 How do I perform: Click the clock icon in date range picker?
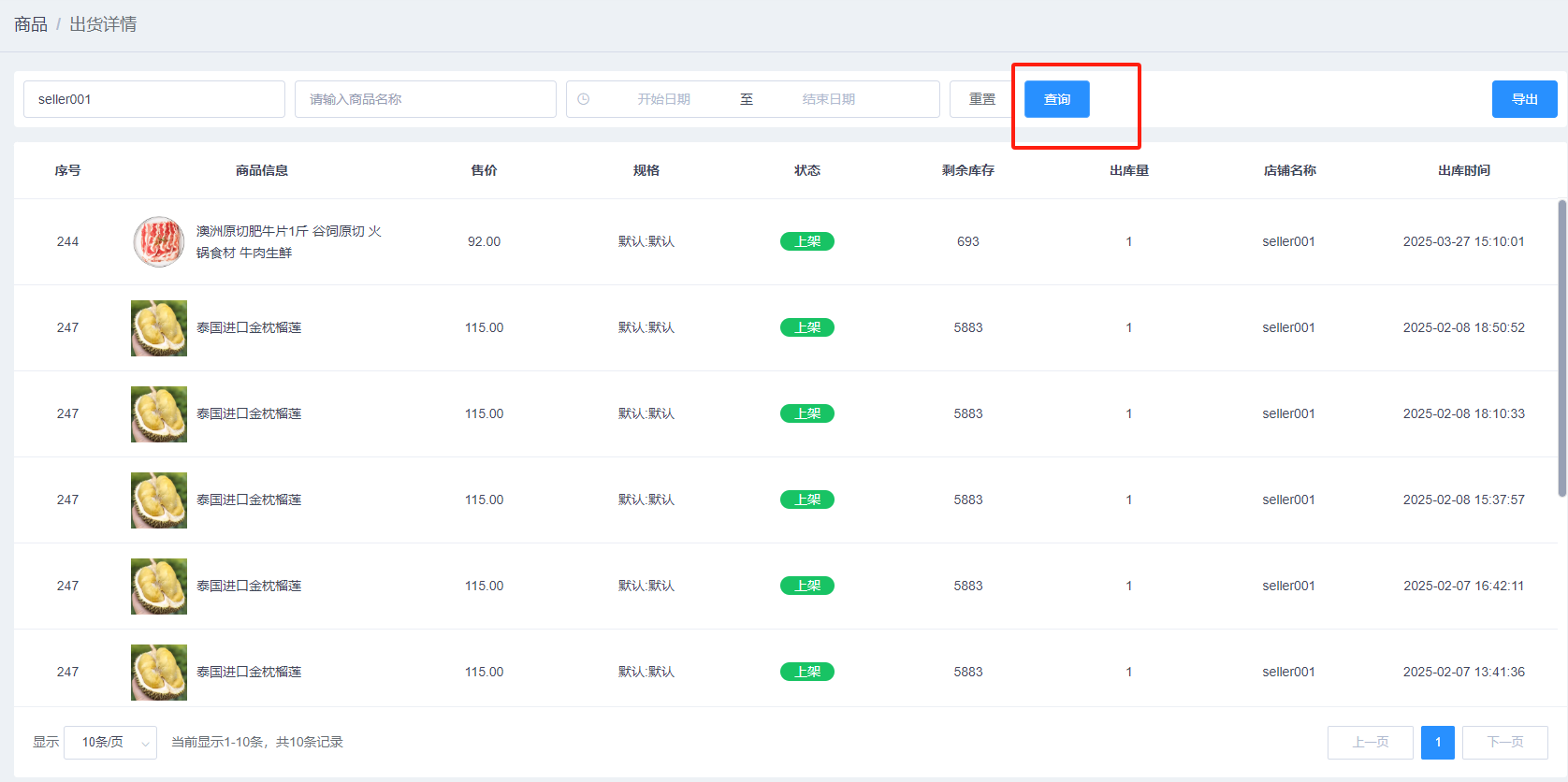[584, 99]
